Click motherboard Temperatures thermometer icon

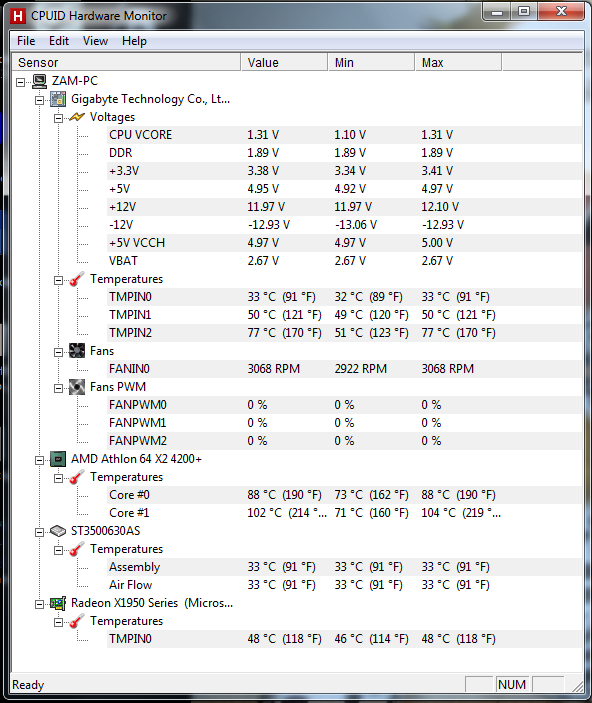tap(77, 279)
